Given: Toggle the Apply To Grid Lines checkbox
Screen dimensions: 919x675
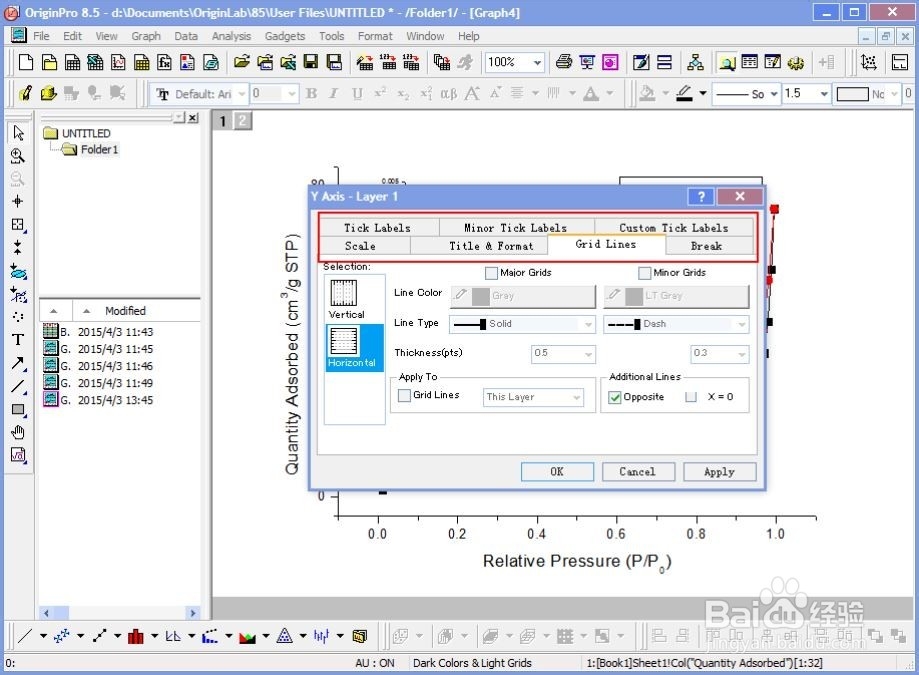Looking at the screenshot, I should coord(404,396).
